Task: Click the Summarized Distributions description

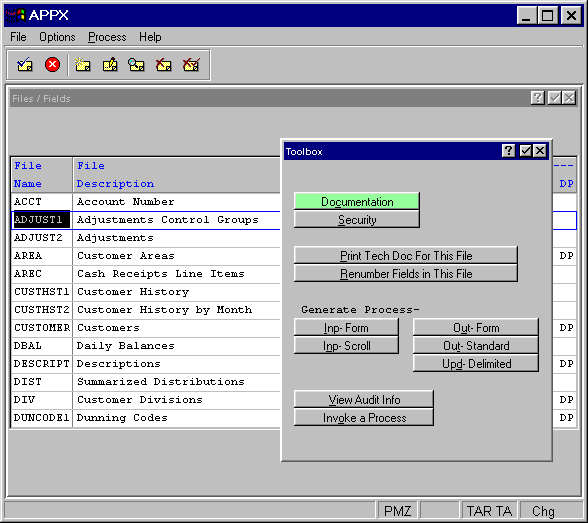Action: coord(160,382)
